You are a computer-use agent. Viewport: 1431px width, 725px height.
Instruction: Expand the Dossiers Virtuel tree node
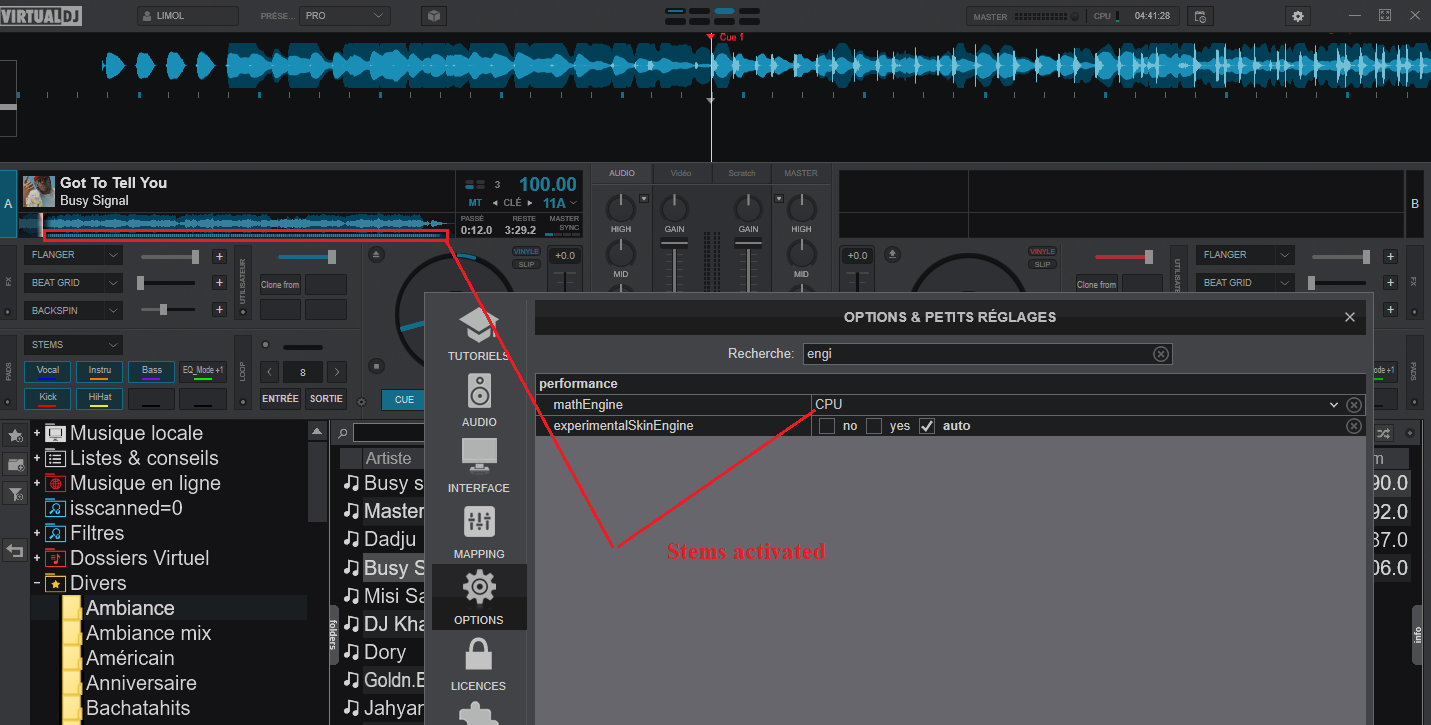pyautogui.click(x=37, y=558)
